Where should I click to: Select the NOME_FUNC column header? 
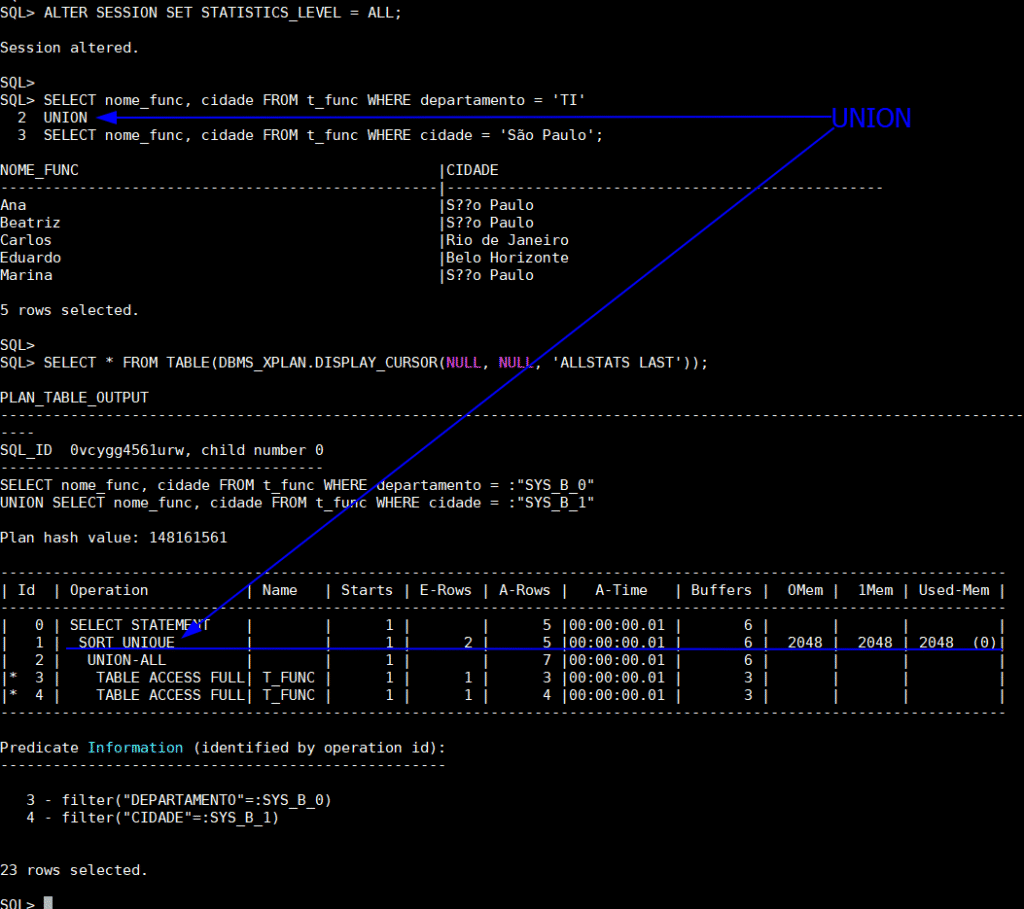pyautogui.click(x=39, y=170)
